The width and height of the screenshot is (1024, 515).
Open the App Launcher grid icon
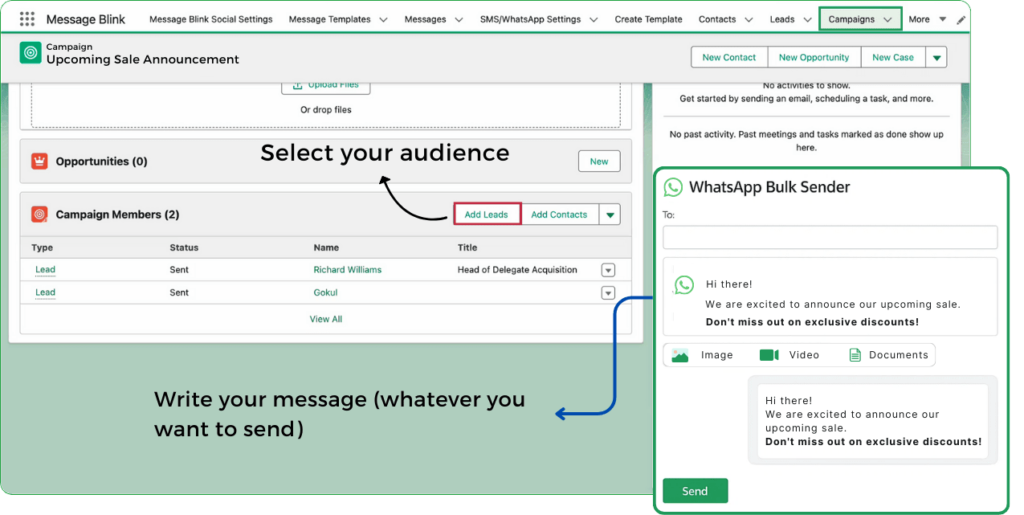tap(27, 19)
